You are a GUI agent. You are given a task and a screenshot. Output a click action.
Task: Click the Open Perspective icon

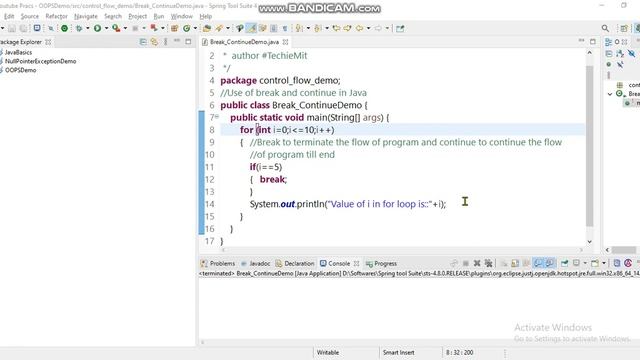[x=624, y=28]
